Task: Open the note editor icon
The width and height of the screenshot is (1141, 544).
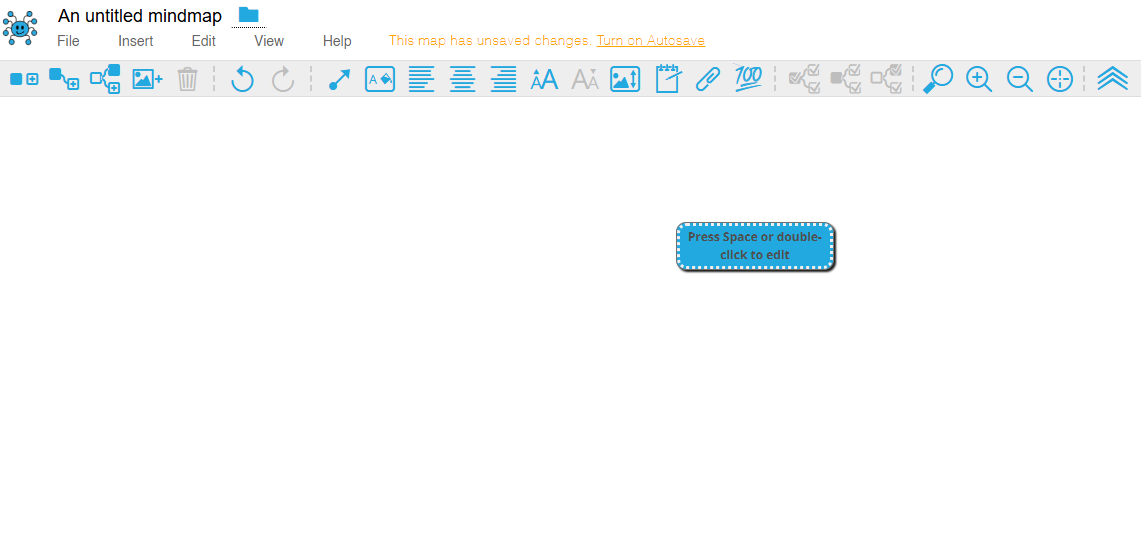Action: click(667, 79)
